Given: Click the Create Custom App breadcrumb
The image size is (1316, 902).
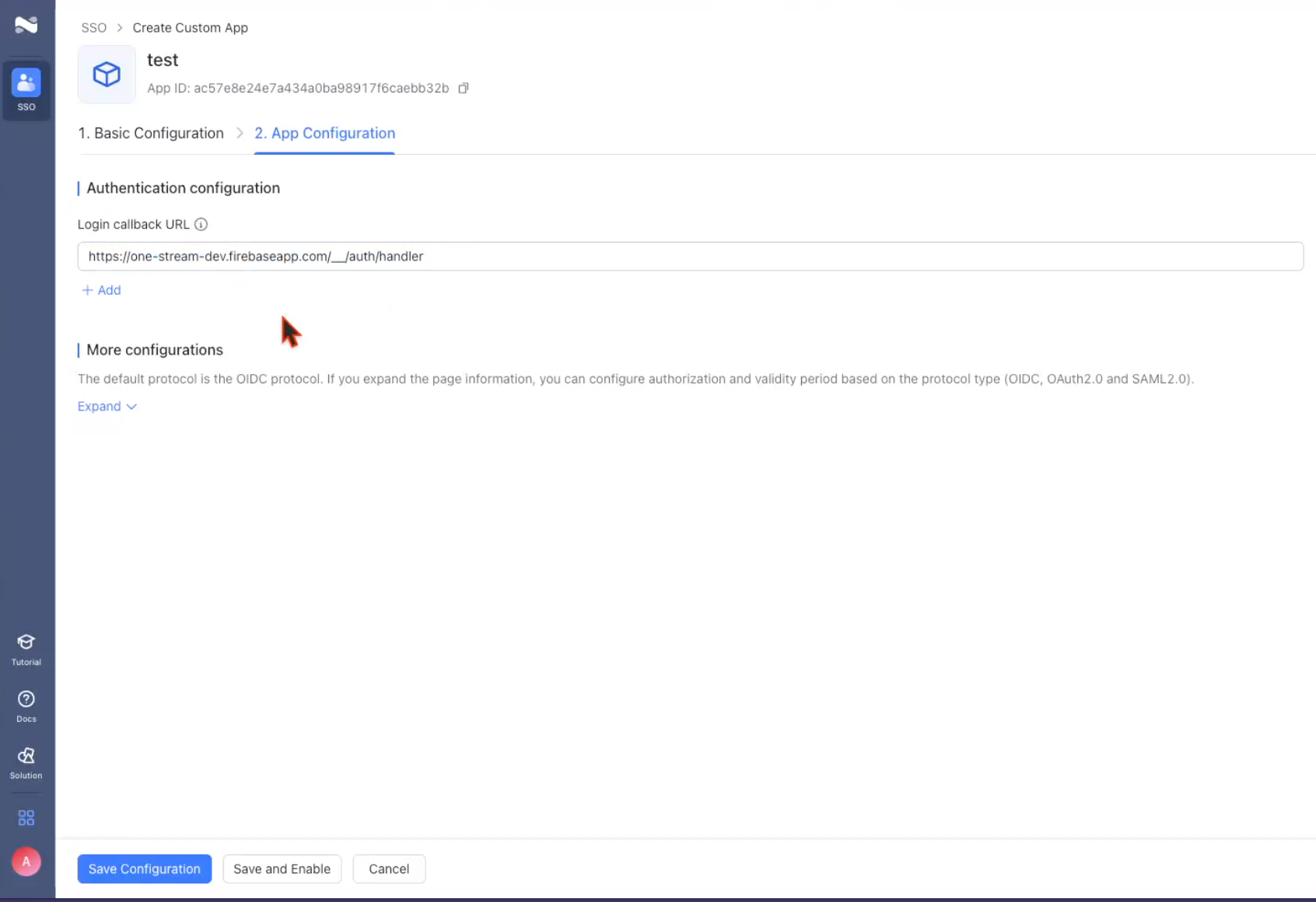Looking at the screenshot, I should 190,28.
